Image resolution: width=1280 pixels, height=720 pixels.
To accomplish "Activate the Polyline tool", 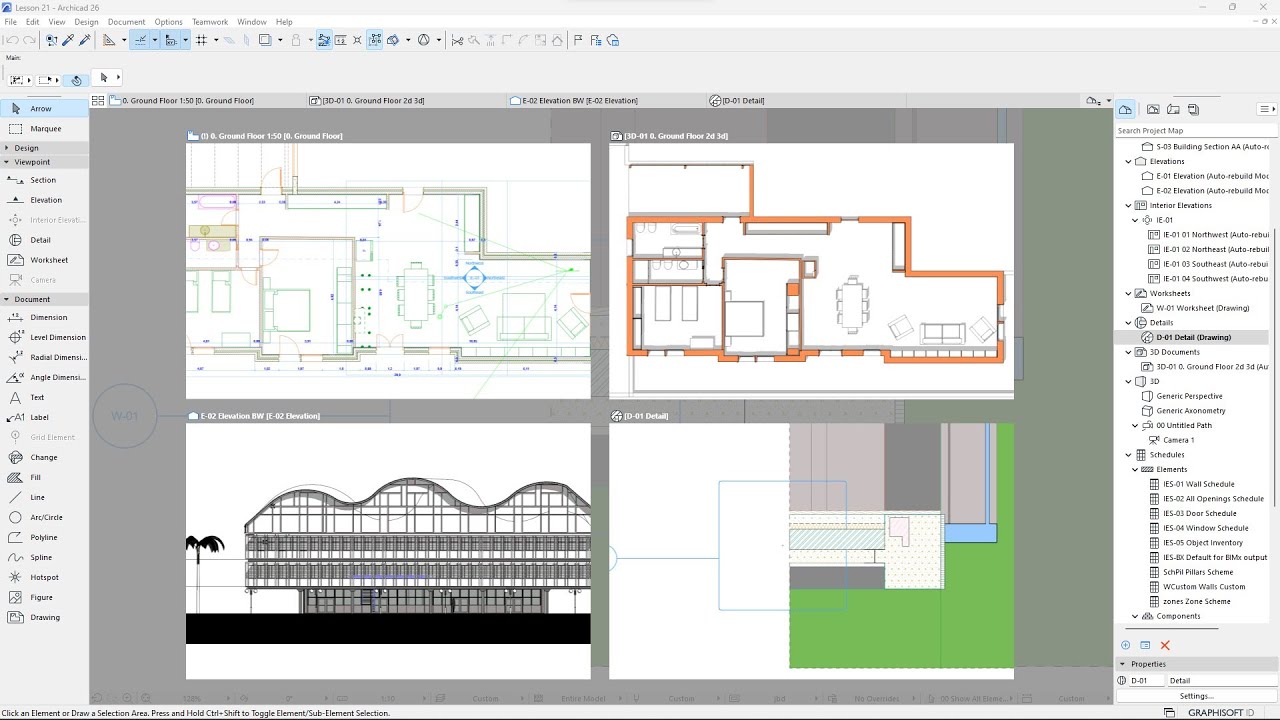I will point(44,537).
